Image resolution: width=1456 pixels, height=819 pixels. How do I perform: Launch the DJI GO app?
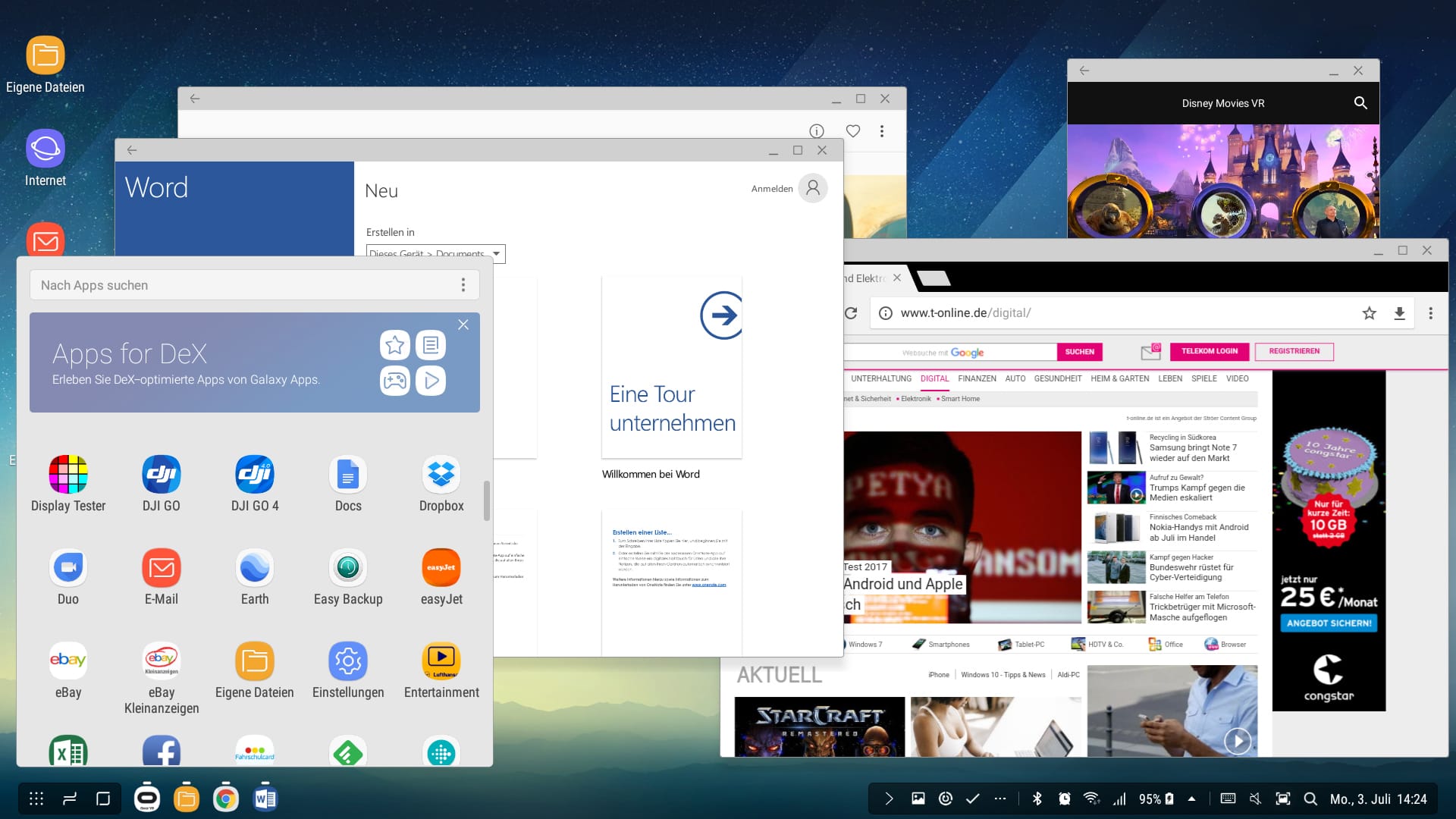point(162,475)
